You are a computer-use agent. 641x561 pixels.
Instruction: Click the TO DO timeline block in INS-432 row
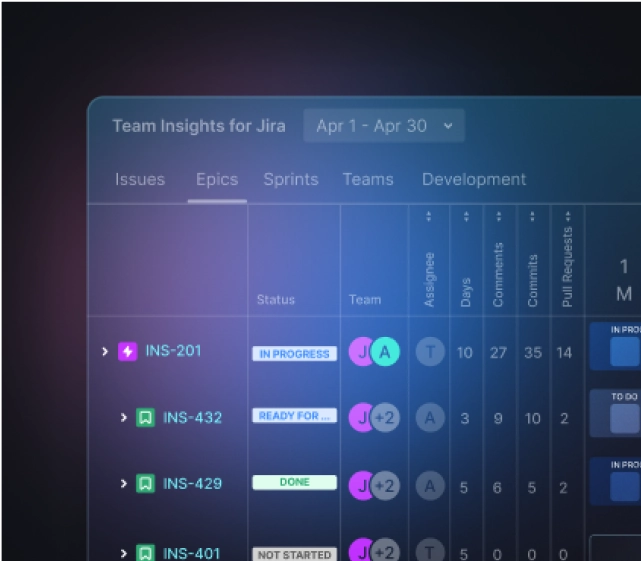[615, 413]
